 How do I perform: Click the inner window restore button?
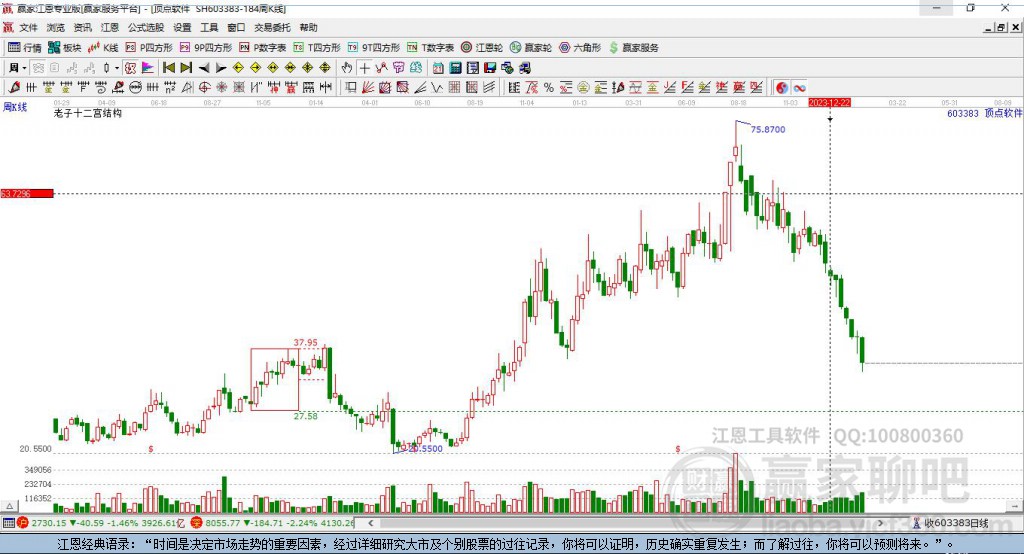coord(1001,27)
